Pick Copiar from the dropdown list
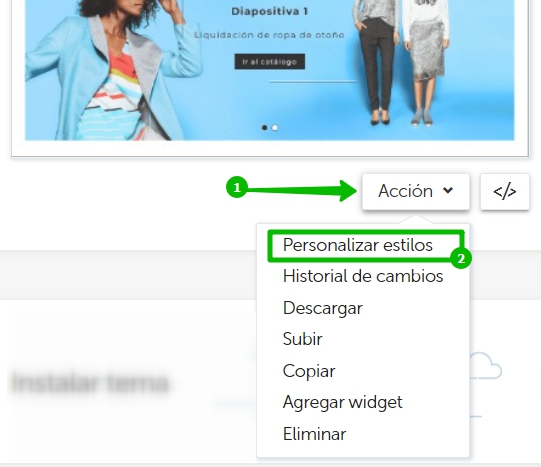Image resolution: width=541 pixels, height=467 pixels. (309, 371)
